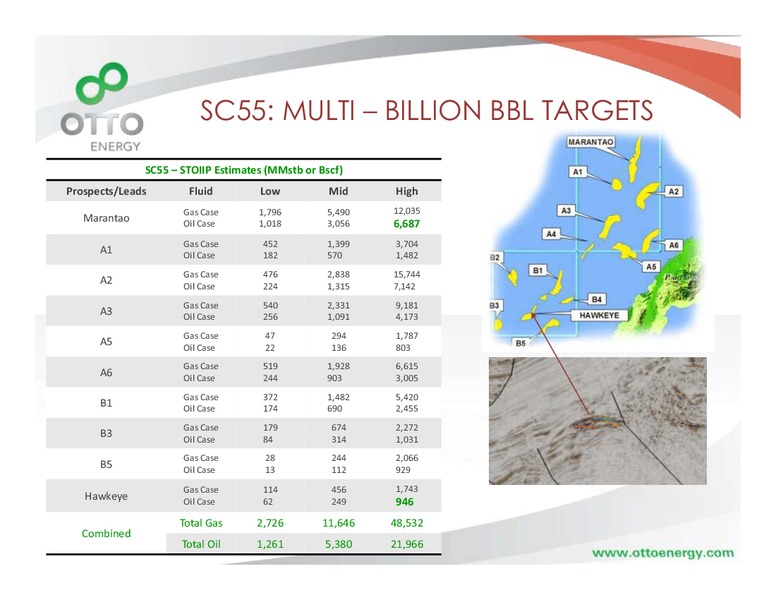Viewport: 776px width, 600px height.
Task: Select the 2,066 value in B5 row
Action: pyautogui.click(x=406, y=458)
